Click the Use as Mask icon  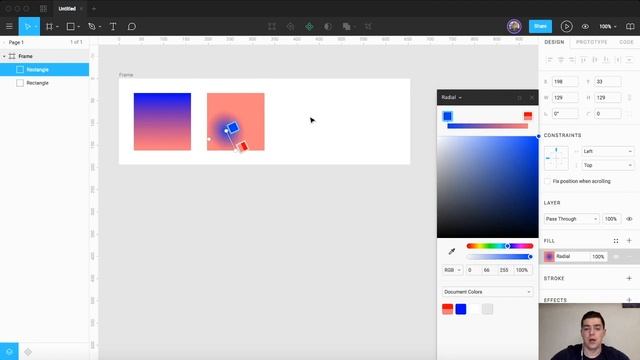tap(327, 27)
